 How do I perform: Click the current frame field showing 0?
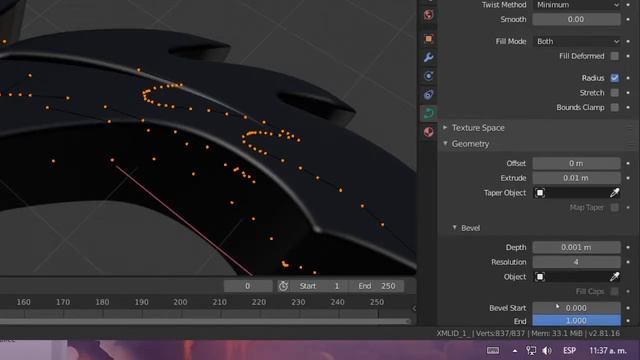click(x=248, y=286)
